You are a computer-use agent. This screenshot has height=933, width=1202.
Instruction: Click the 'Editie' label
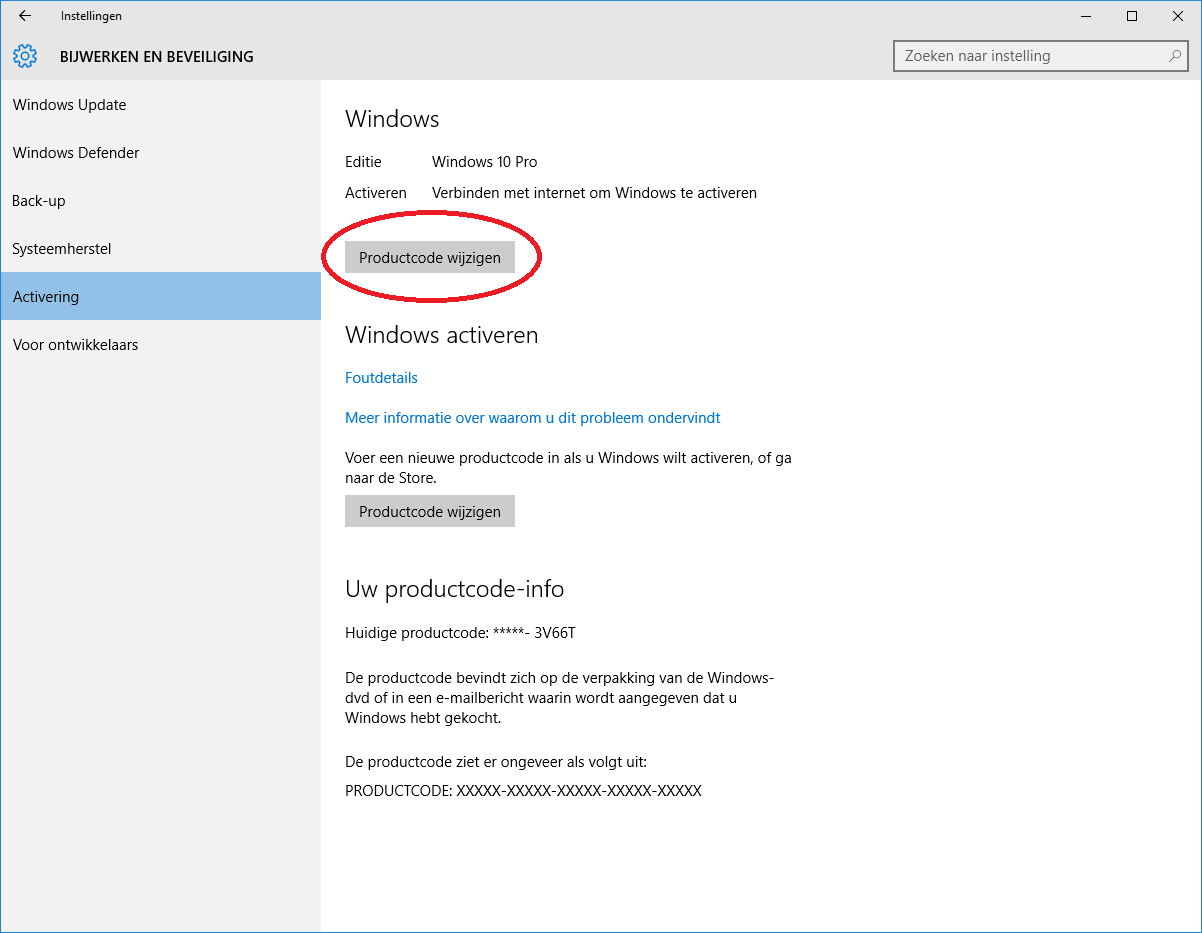point(363,162)
